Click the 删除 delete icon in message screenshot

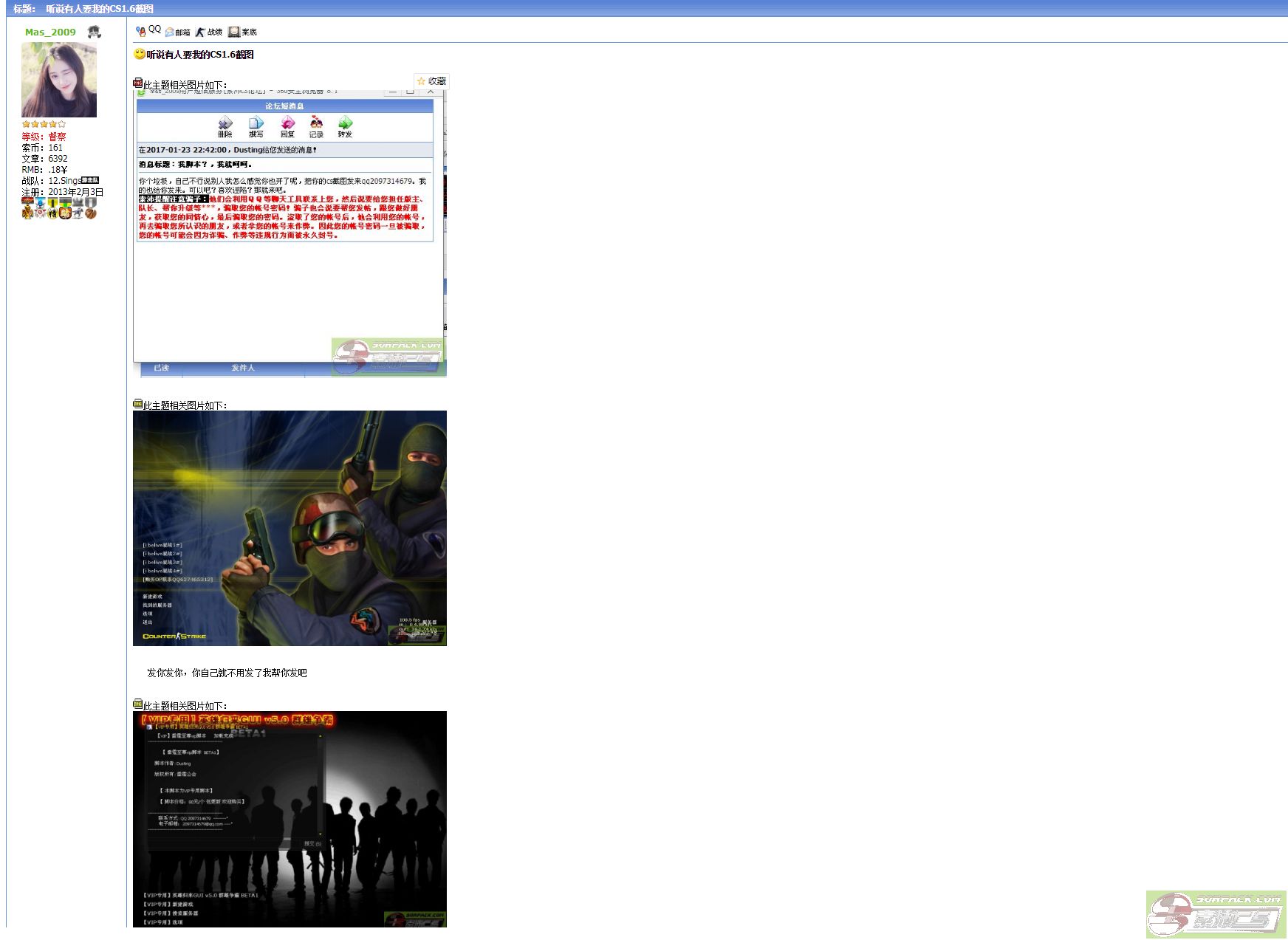(225, 126)
